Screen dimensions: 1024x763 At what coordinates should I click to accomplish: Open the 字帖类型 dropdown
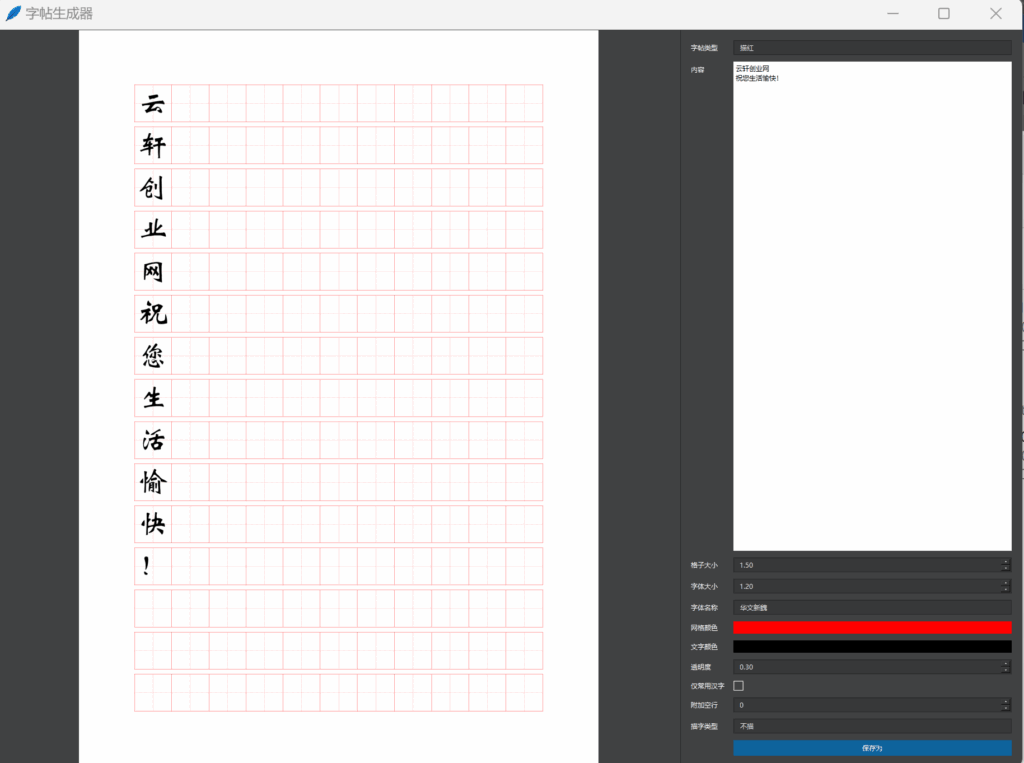coord(871,47)
